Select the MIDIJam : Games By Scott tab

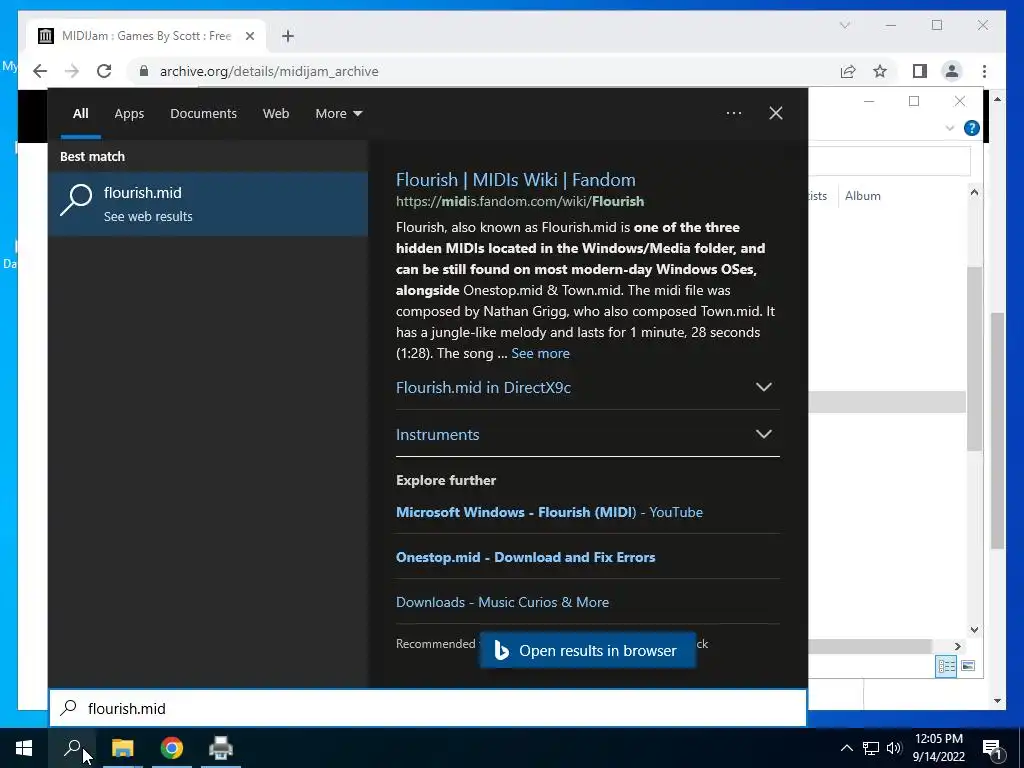[147, 36]
